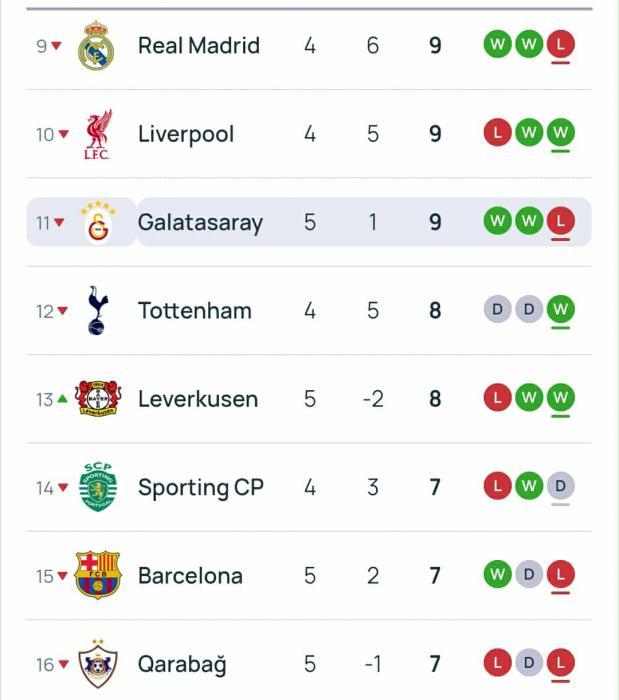Open the Real Madrid team name
This screenshot has height=700, width=619.
[x=198, y=46]
